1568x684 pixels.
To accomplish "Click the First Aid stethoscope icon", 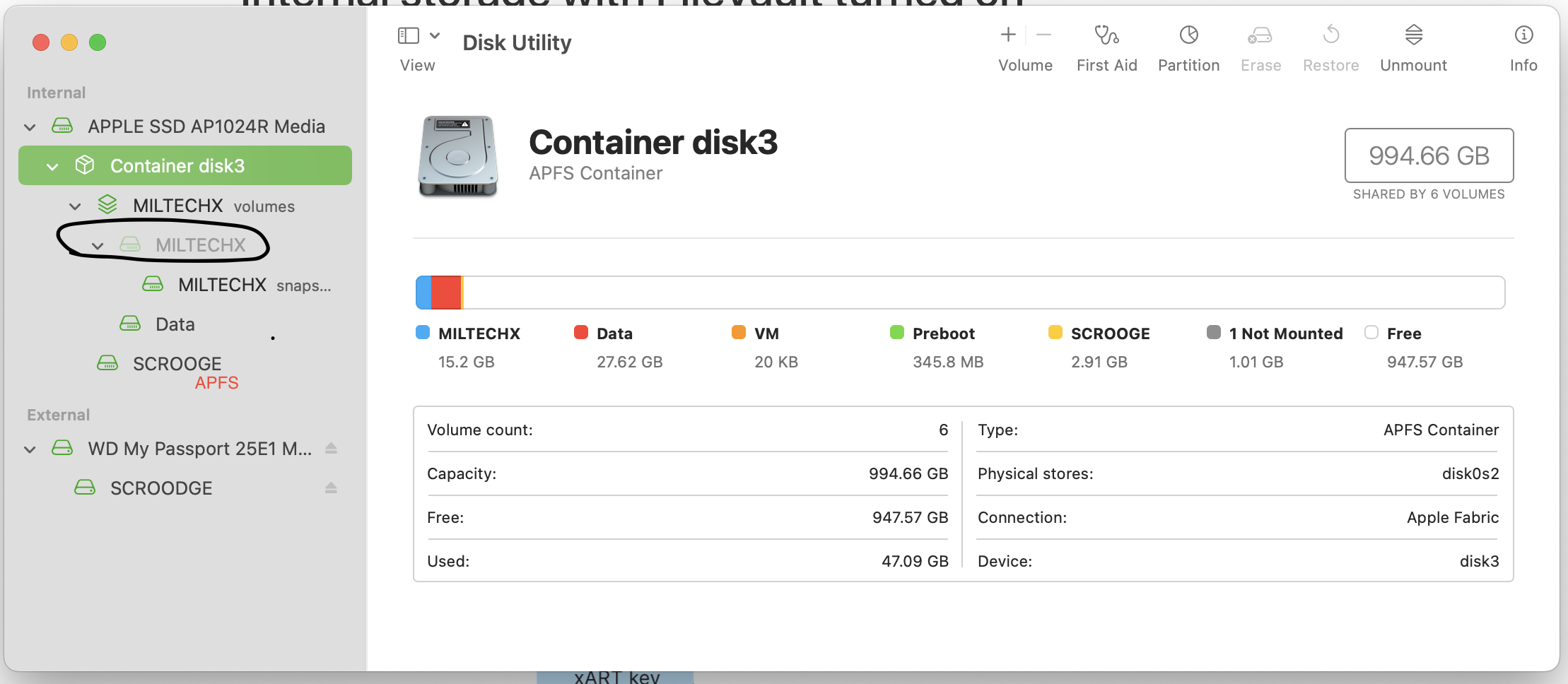I will [1106, 35].
